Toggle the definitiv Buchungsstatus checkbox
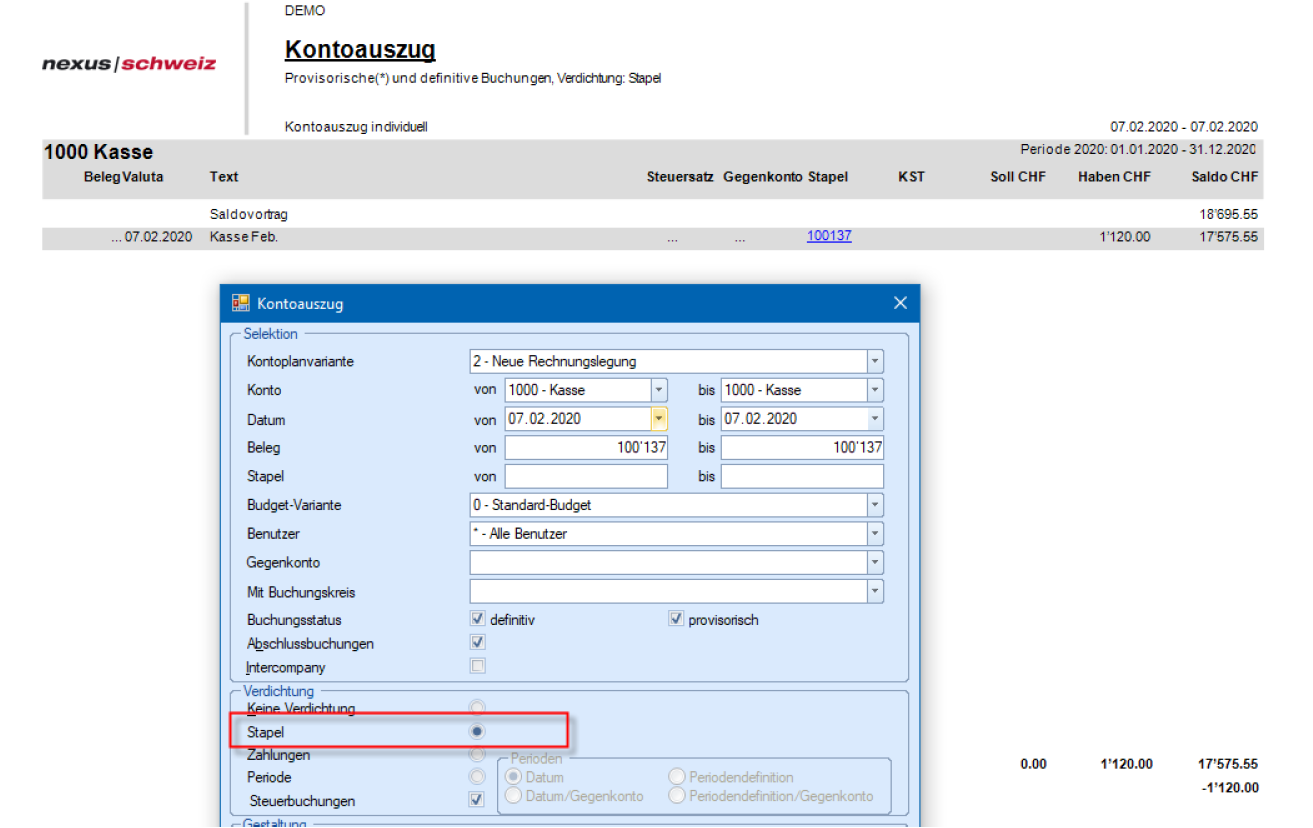1313x828 pixels. [478, 619]
